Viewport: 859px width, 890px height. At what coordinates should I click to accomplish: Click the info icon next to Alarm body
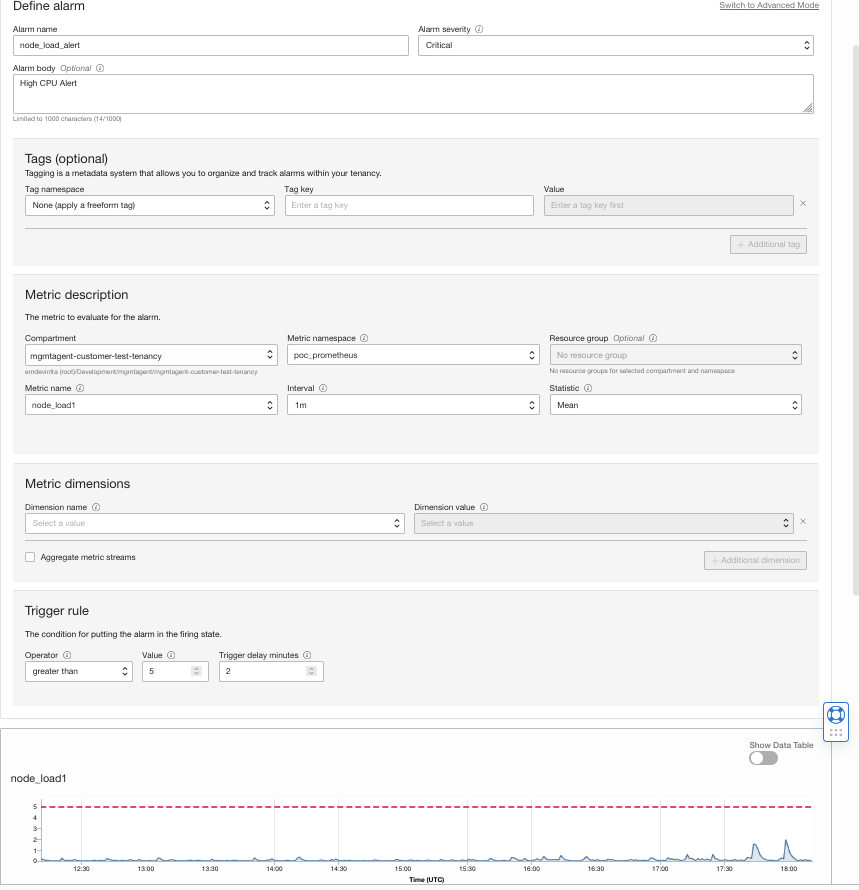(x=100, y=68)
